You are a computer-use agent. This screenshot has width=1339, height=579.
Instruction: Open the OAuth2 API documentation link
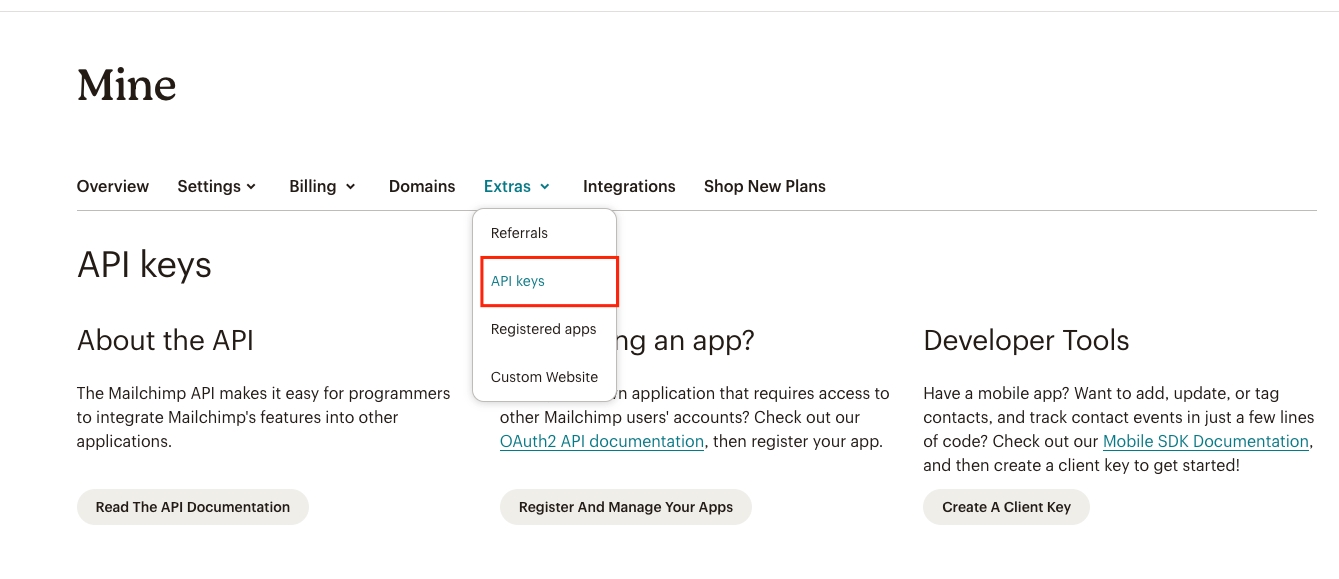(602, 441)
